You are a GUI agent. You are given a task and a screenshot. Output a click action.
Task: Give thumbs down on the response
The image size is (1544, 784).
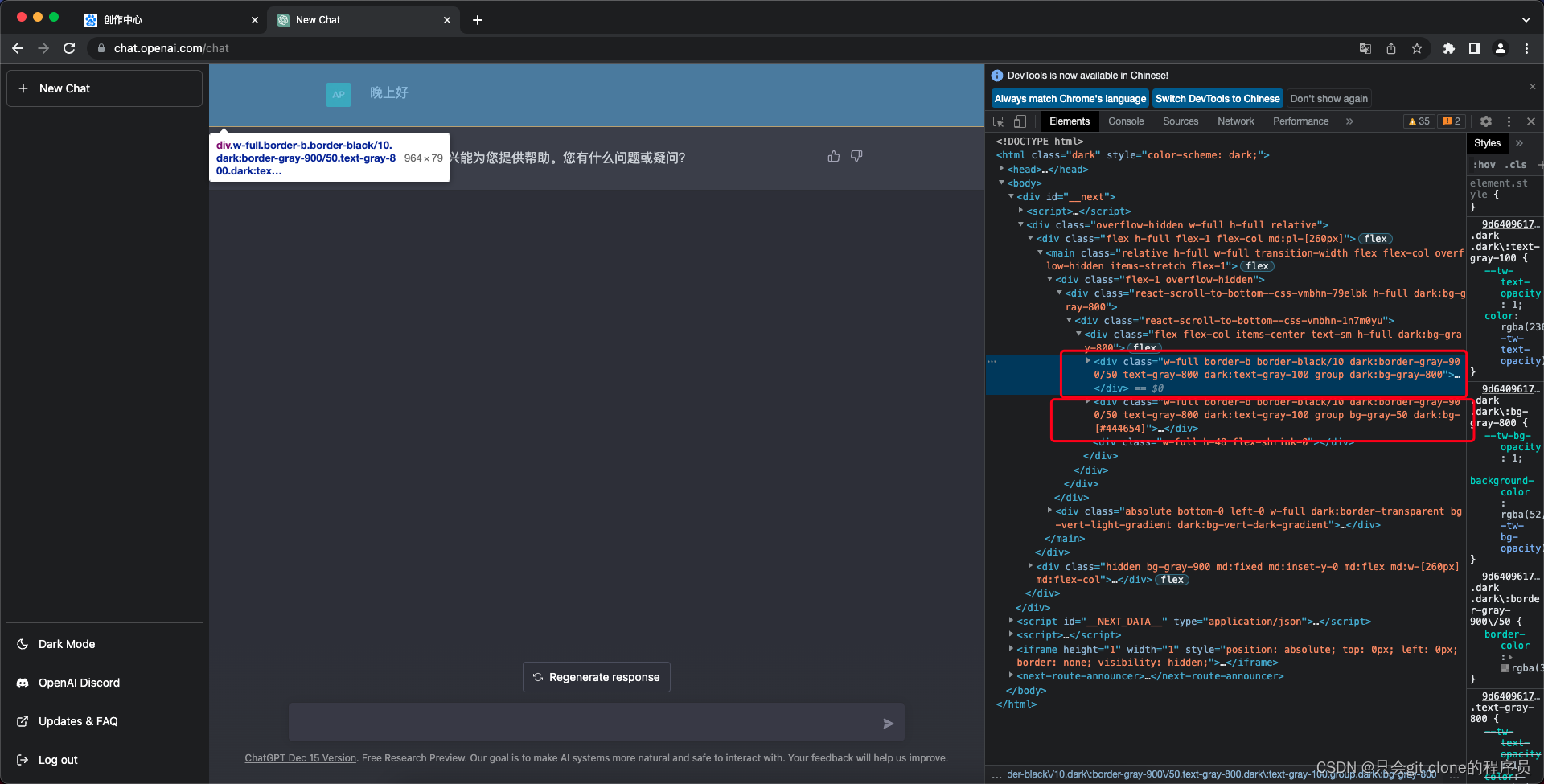tap(856, 156)
